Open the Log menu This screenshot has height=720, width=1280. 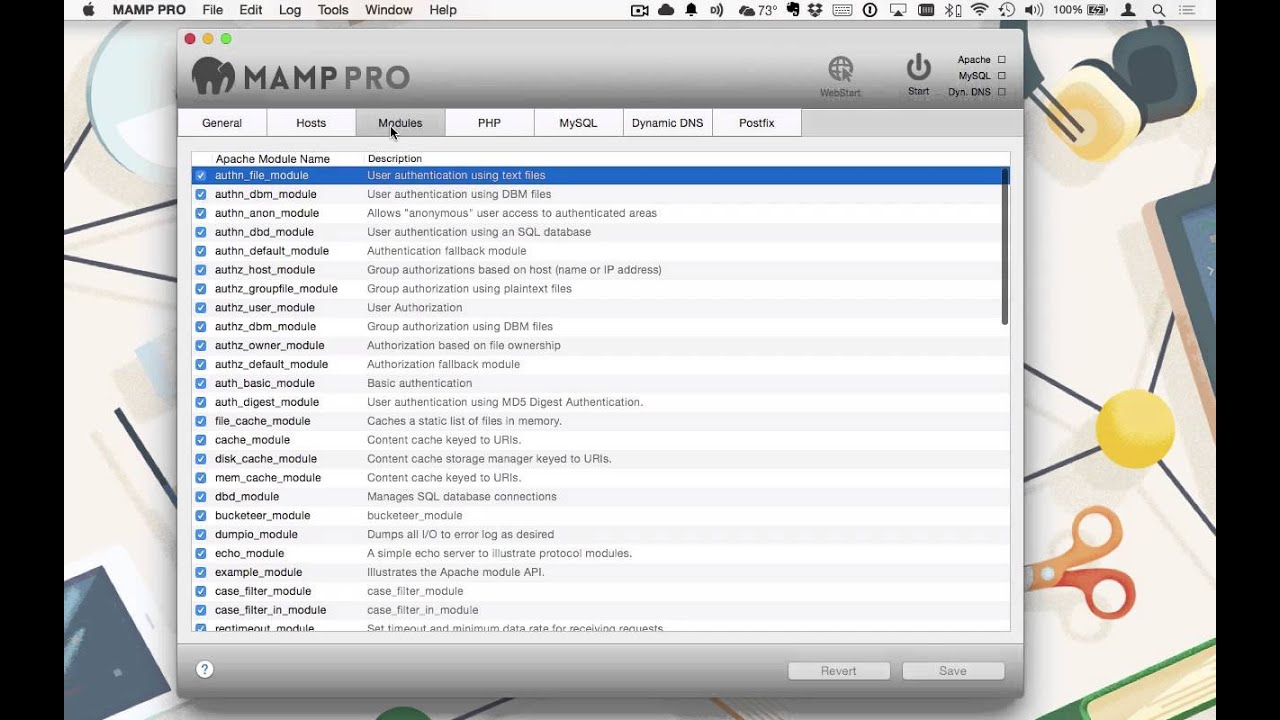290,10
